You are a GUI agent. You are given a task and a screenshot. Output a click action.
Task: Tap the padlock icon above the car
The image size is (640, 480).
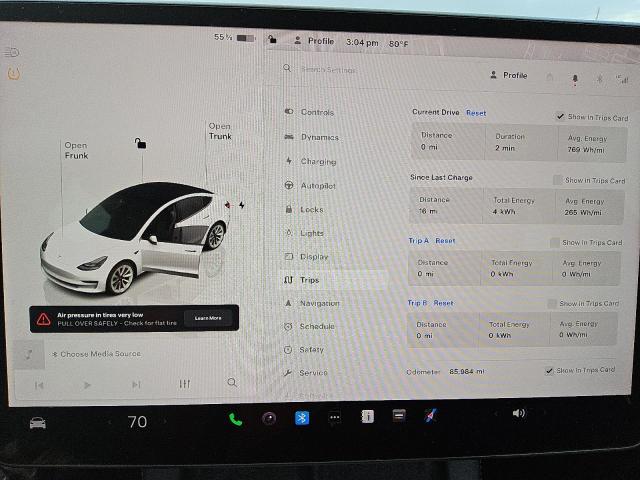[x=140, y=143]
